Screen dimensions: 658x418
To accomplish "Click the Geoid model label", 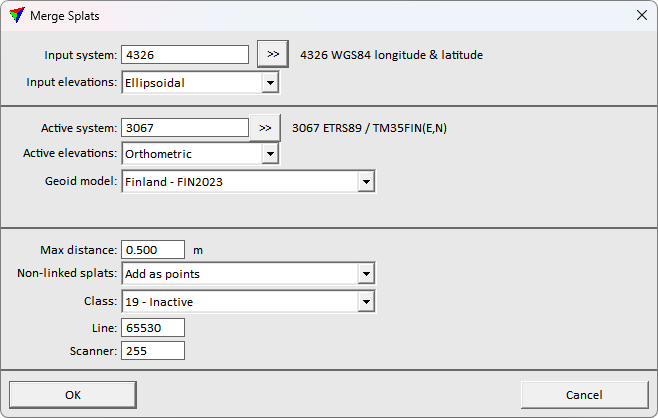I will click(x=78, y=182).
